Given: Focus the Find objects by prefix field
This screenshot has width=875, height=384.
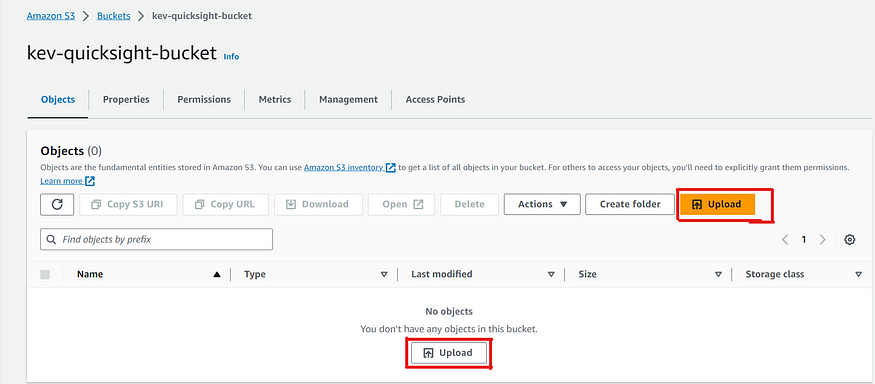Looking at the screenshot, I should [x=156, y=239].
